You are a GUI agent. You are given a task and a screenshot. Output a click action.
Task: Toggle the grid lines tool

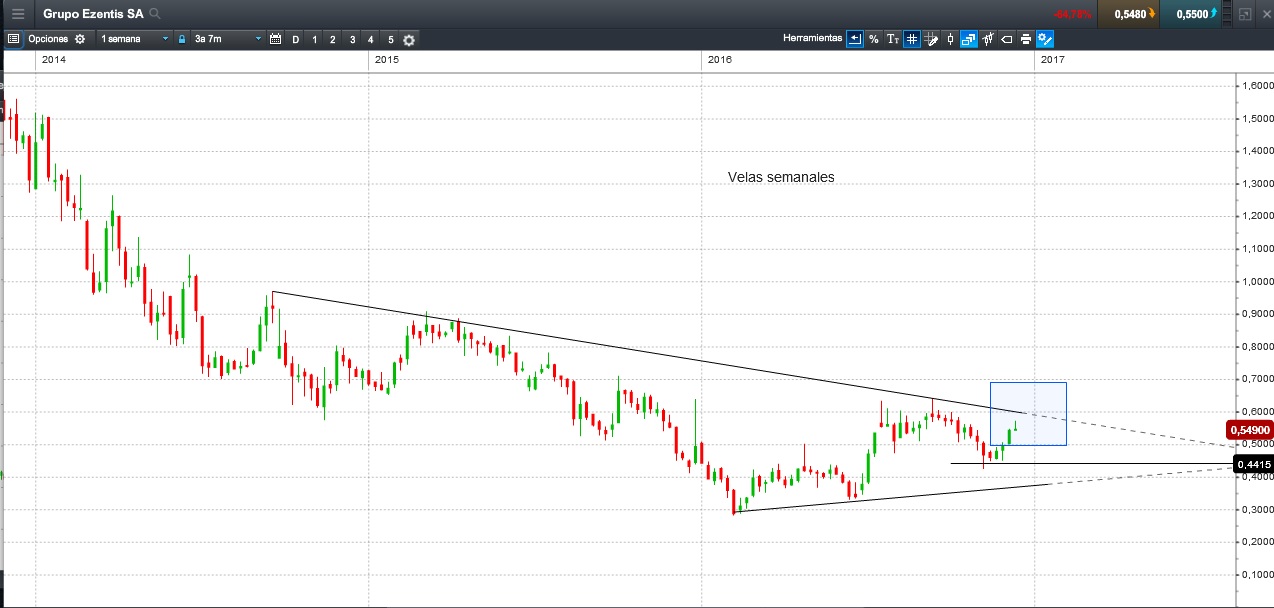912,39
